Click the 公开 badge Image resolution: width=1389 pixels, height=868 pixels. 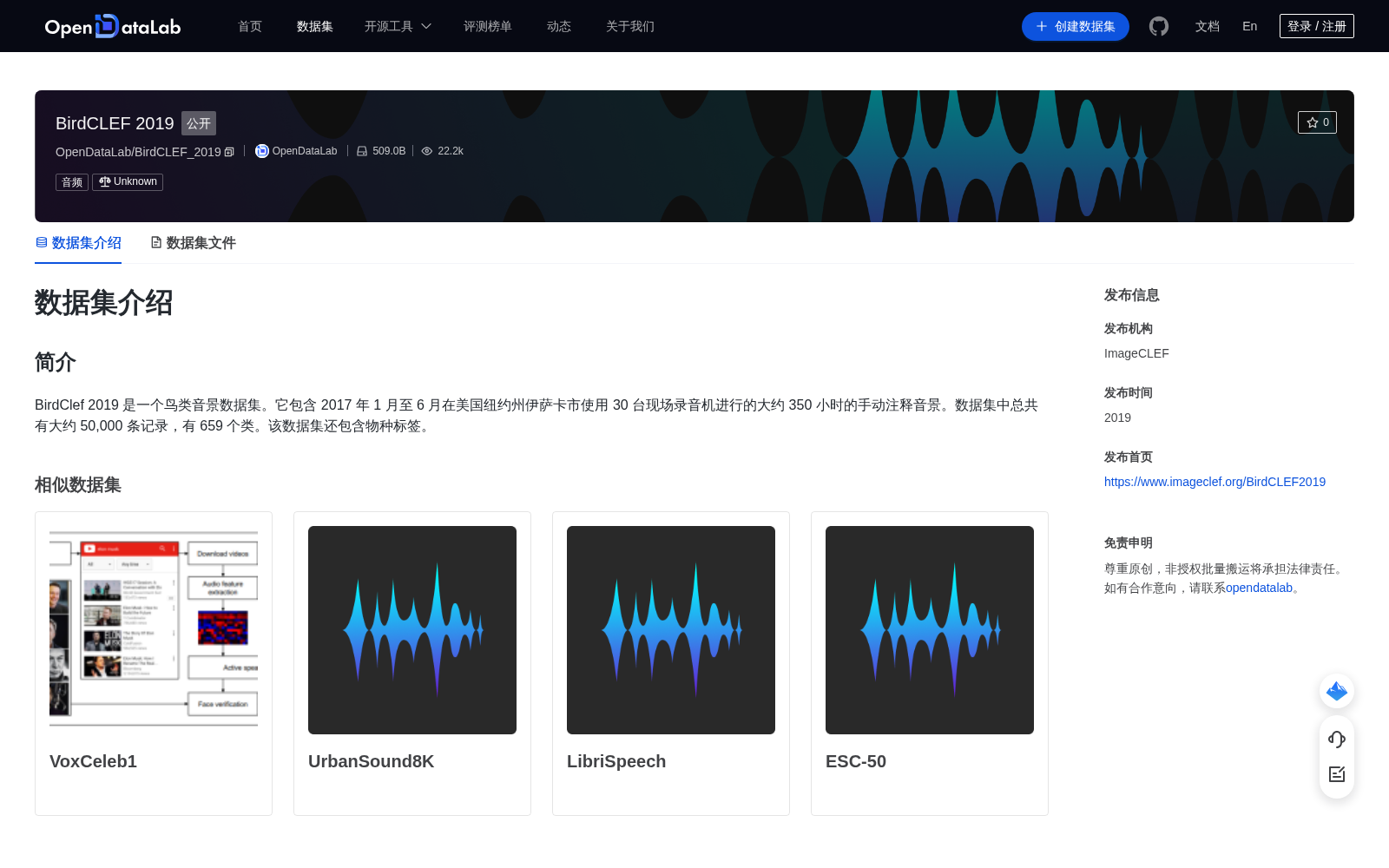(x=199, y=123)
